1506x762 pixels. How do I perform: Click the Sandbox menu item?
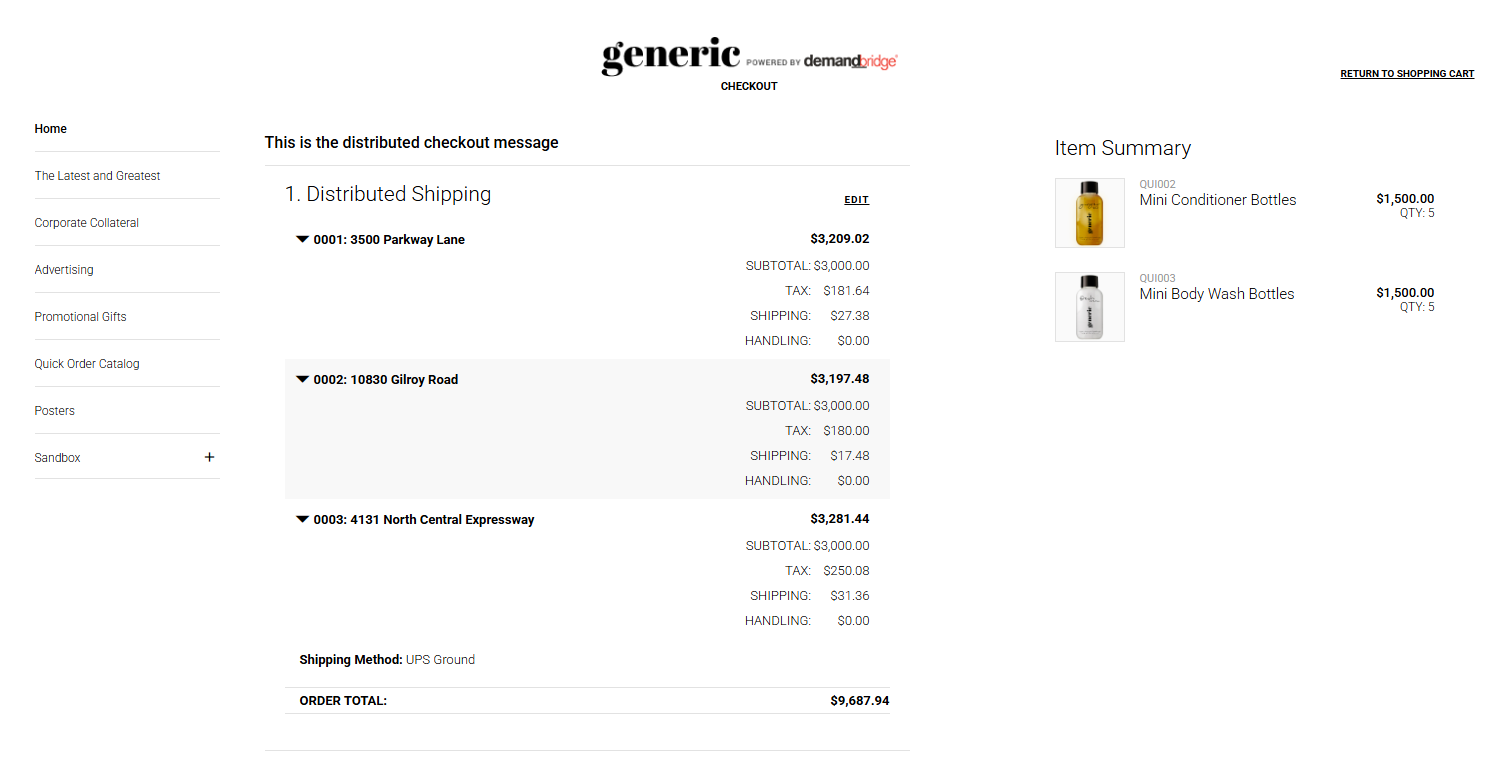[x=58, y=458]
